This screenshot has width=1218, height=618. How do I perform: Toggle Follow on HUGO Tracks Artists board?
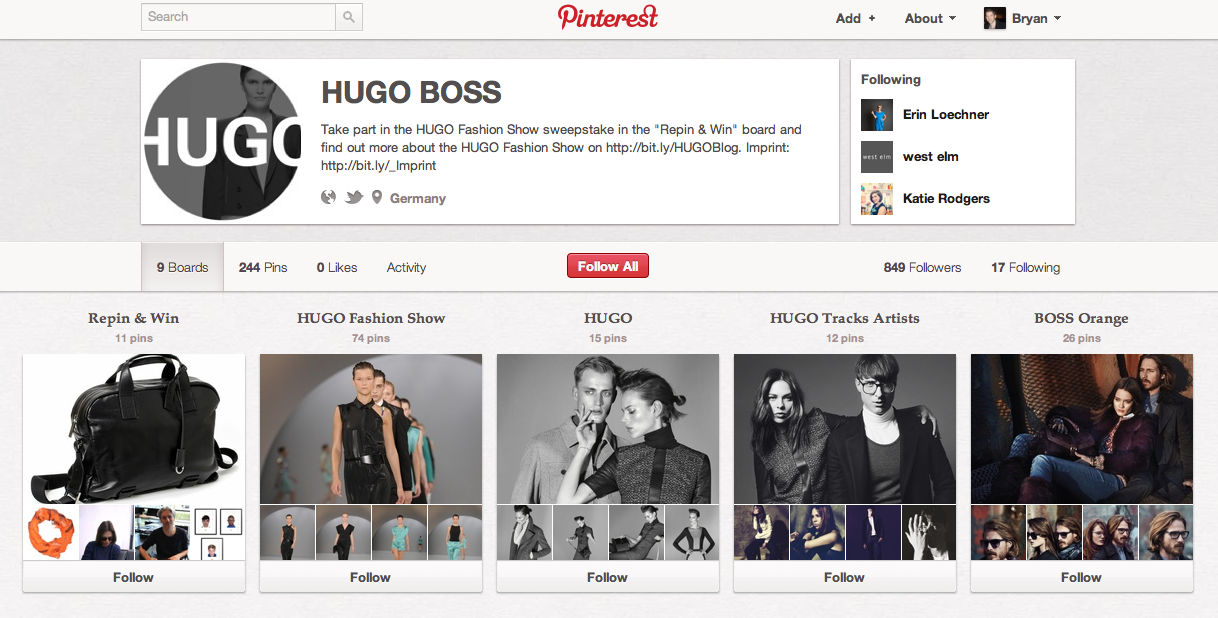(x=844, y=577)
